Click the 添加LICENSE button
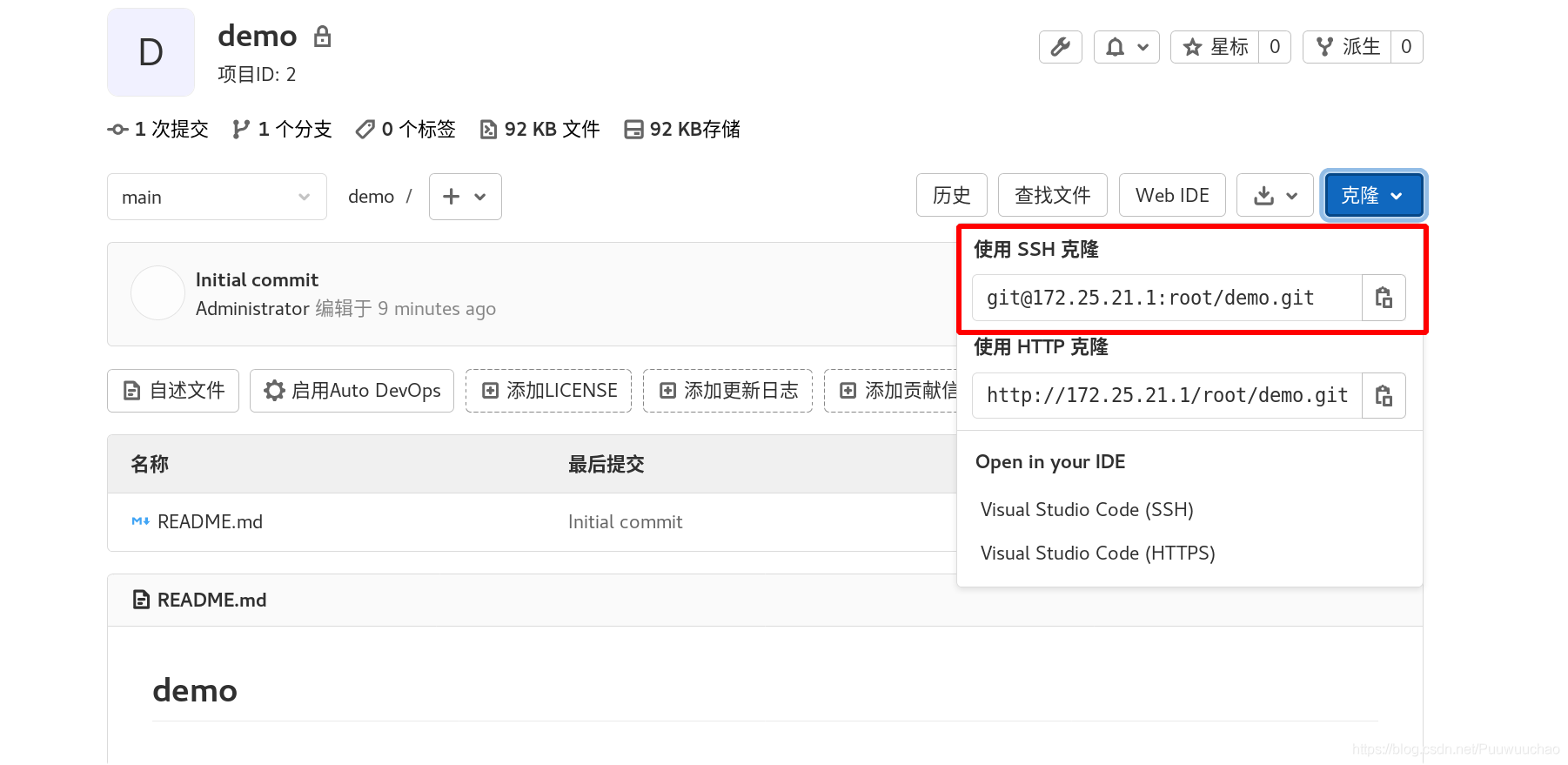The height and width of the screenshot is (765, 1568). [x=548, y=391]
